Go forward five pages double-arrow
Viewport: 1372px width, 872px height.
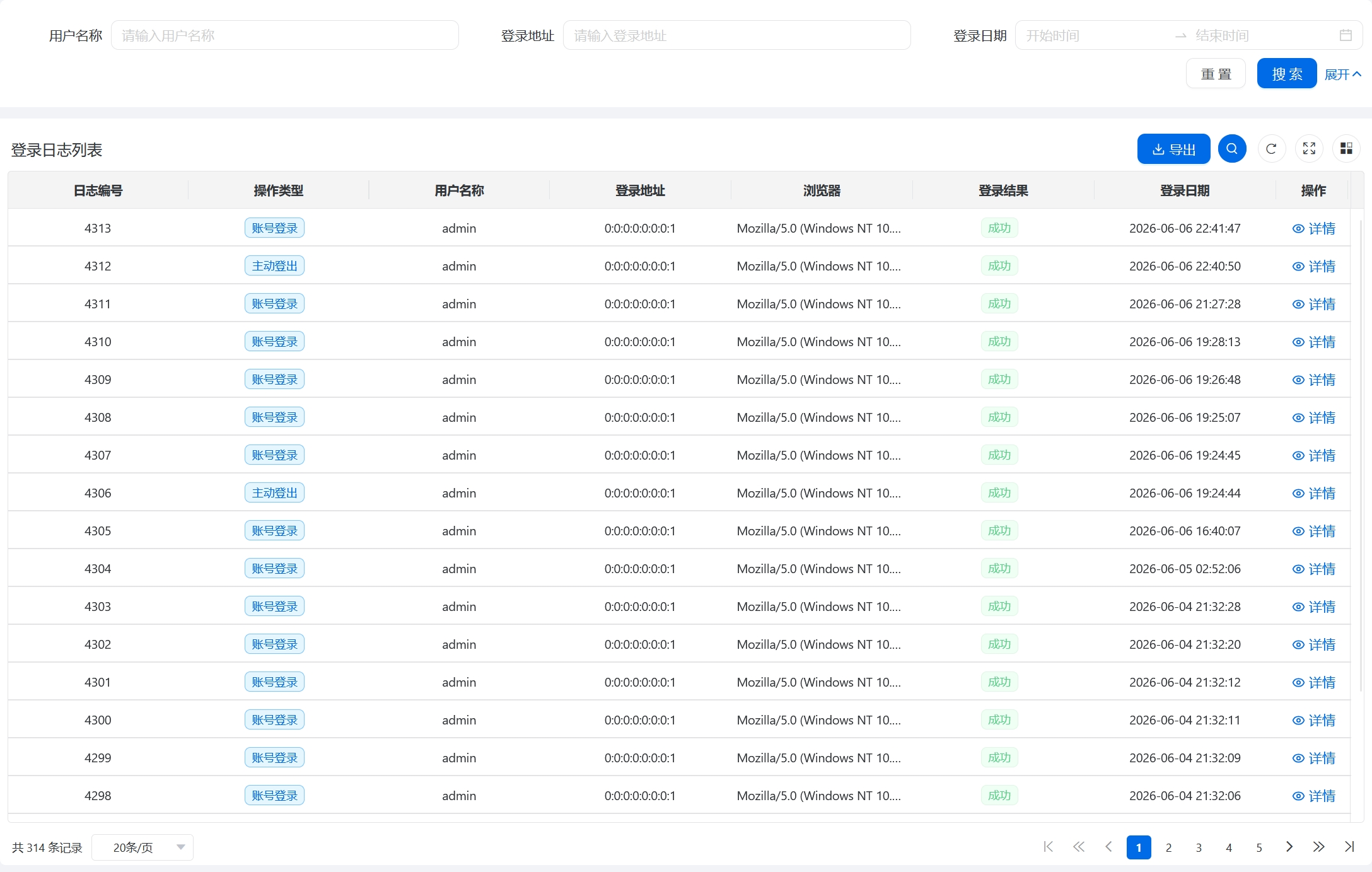point(1319,847)
